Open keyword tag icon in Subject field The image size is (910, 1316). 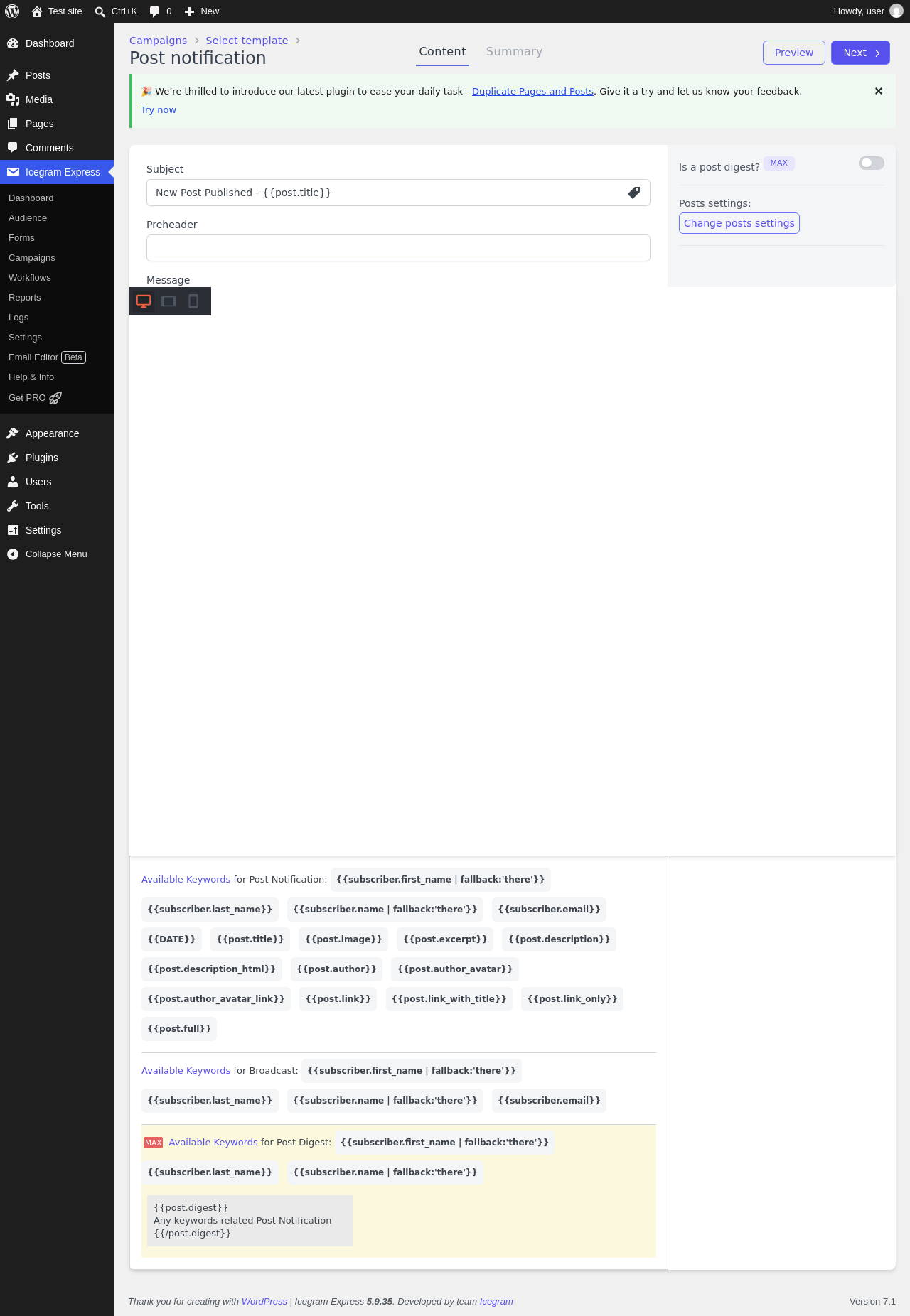[634, 193]
